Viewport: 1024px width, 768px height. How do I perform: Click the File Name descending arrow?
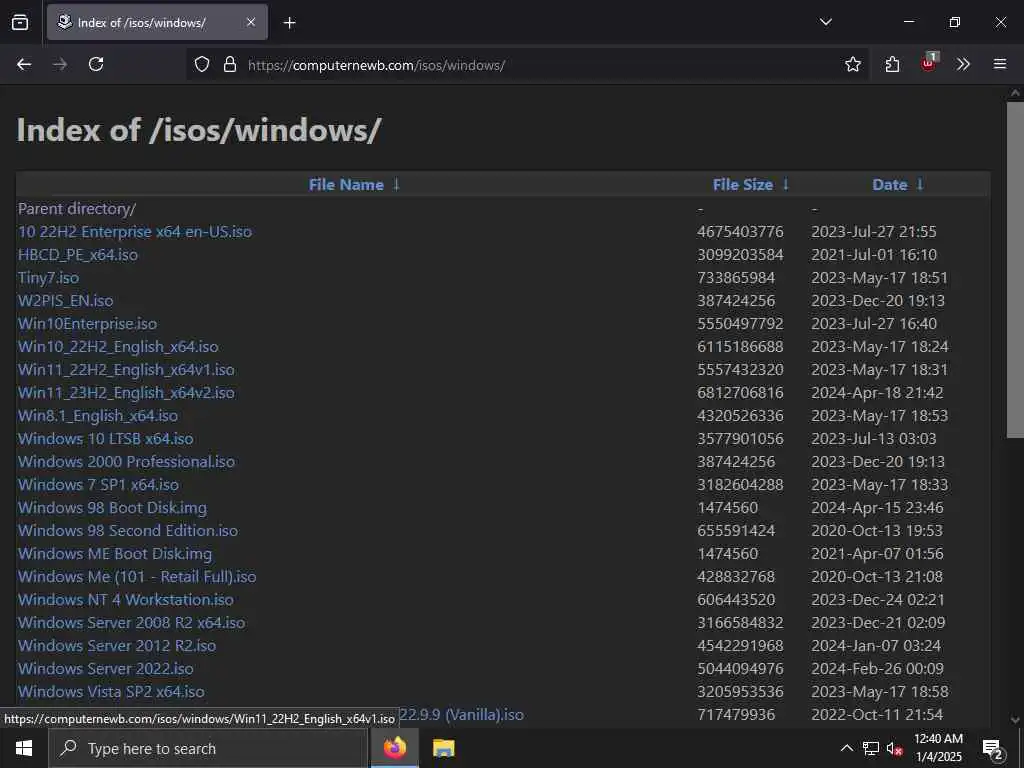click(396, 184)
